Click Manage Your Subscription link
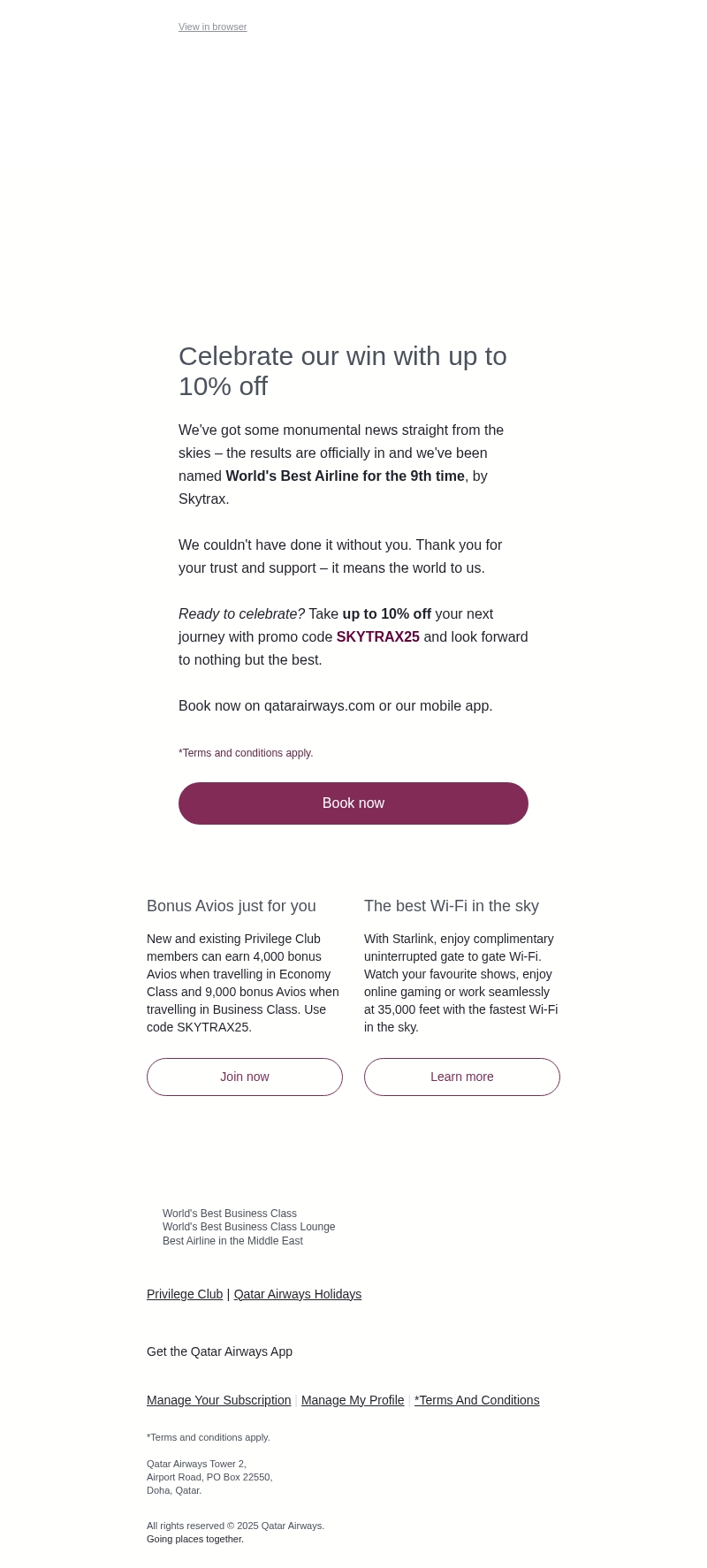The height and width of the screenshot is (1568, 707). 218,1400
